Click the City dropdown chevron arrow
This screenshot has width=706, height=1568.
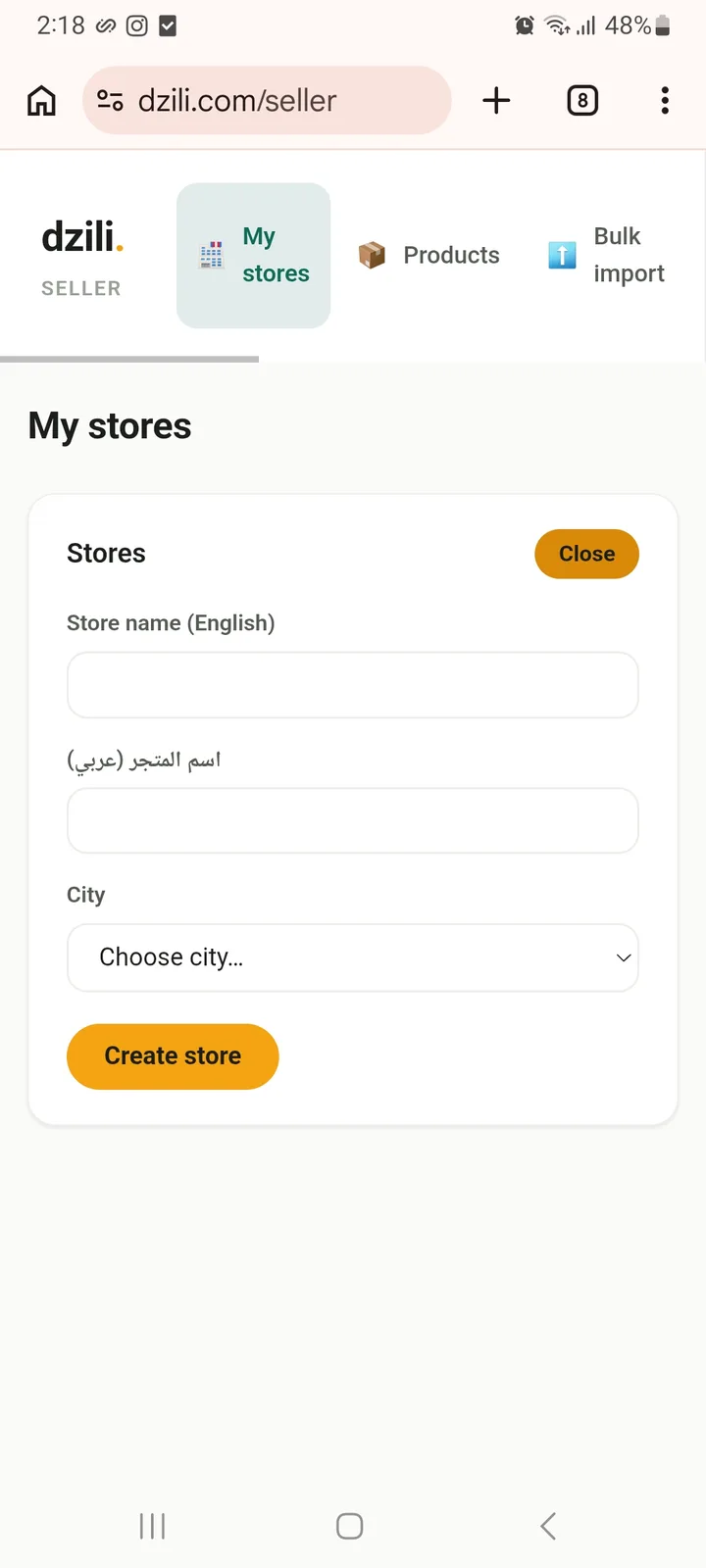pos(624,957)
